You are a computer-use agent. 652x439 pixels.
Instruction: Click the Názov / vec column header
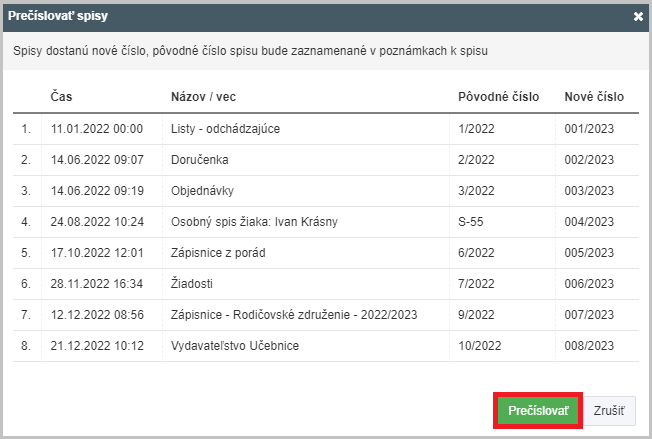(x=203, y=96)
